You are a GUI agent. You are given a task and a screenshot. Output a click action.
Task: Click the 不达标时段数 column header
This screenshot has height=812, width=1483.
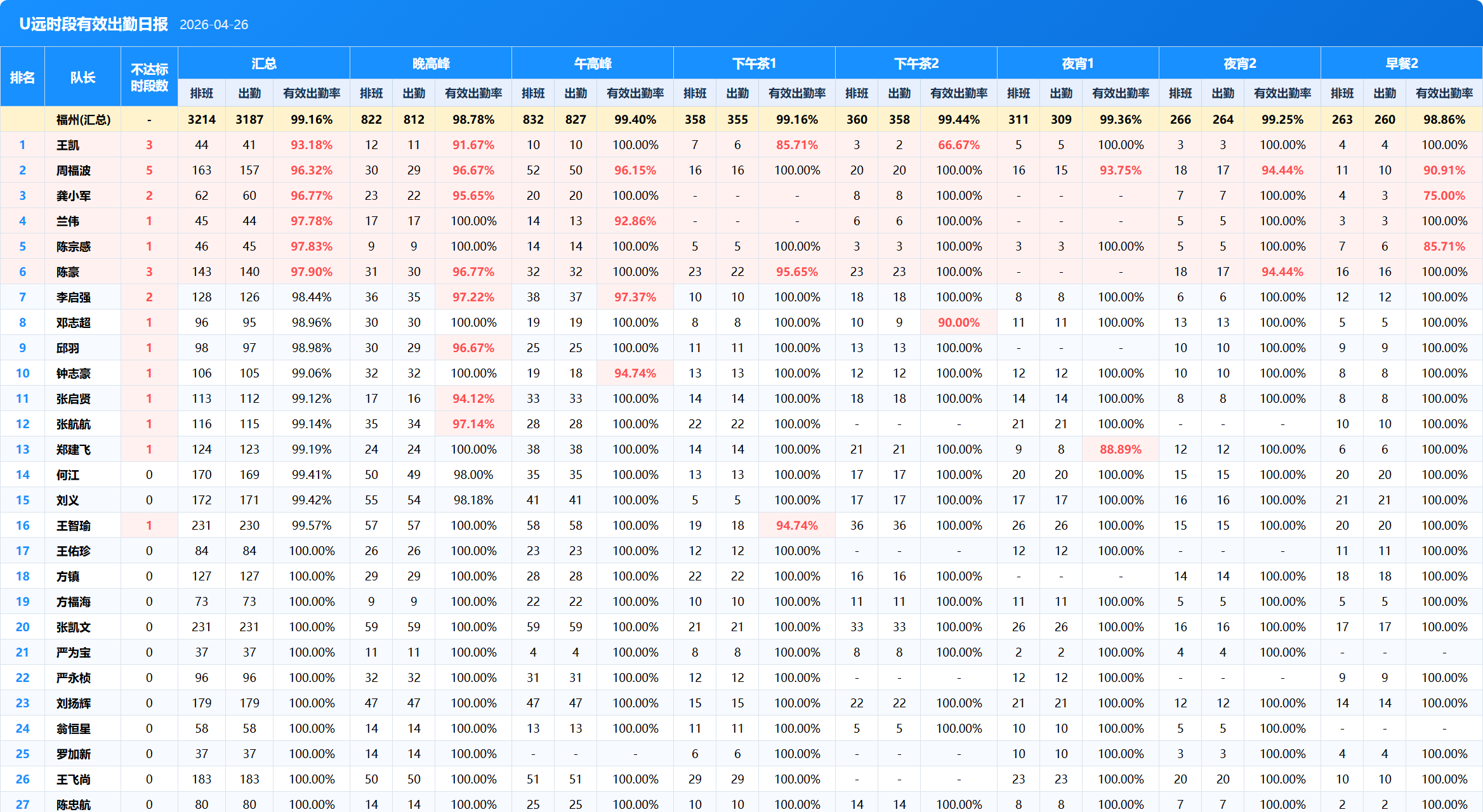[x=149, y=77]
